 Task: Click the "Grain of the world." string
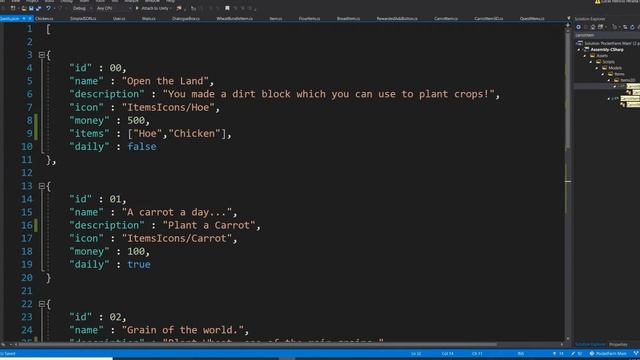182,330
